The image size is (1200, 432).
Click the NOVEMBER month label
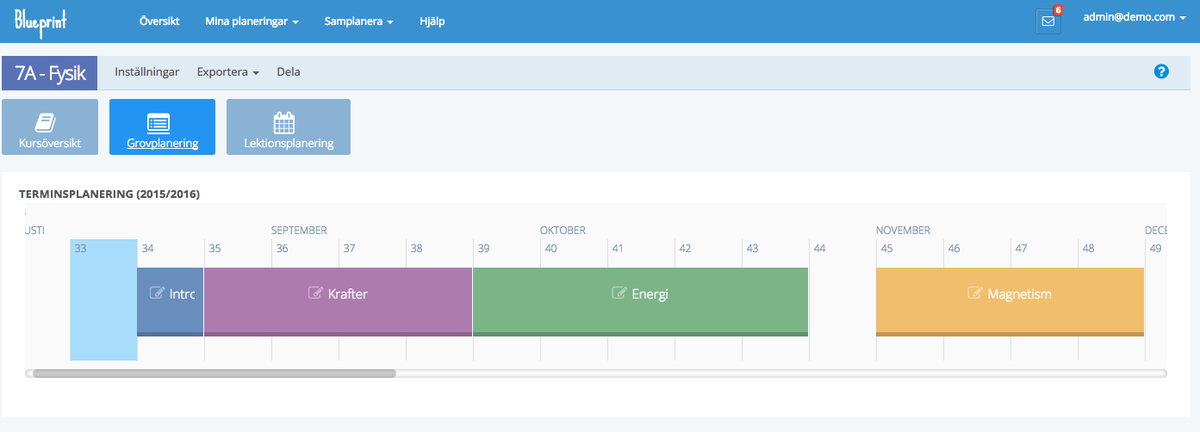pyautogui.click(x=903, y=230)
